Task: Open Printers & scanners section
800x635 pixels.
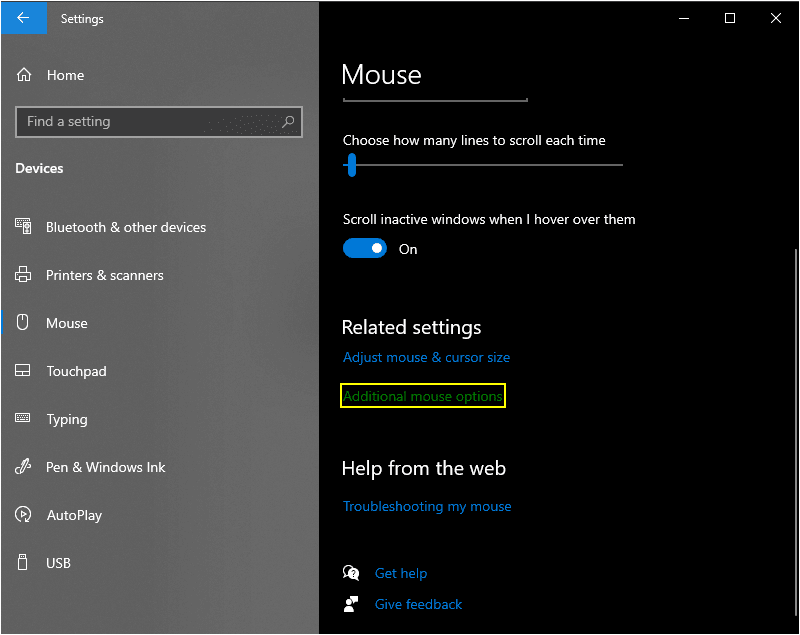Action: pos(105,275)
